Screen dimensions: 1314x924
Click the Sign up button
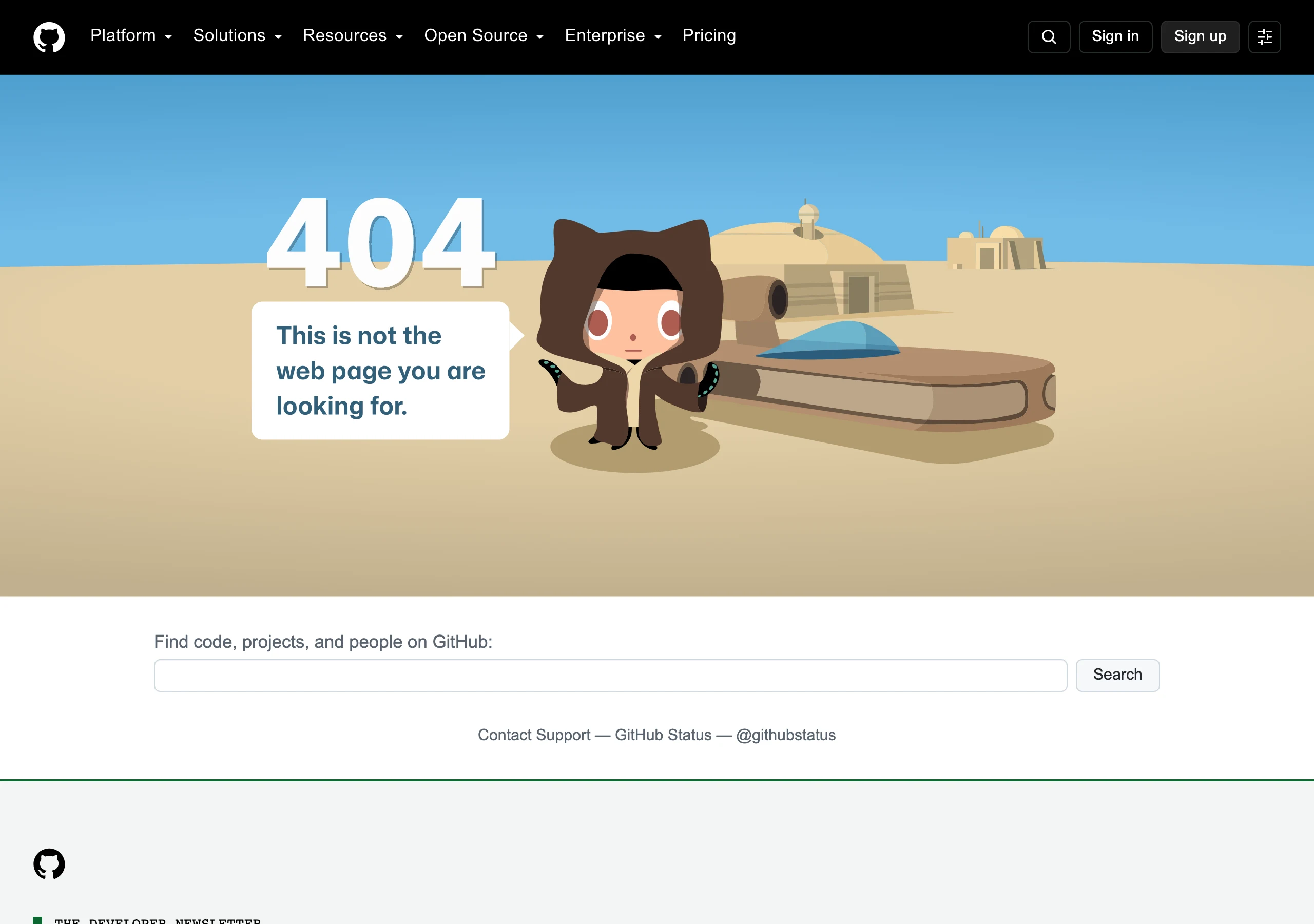pos(1200,37)
